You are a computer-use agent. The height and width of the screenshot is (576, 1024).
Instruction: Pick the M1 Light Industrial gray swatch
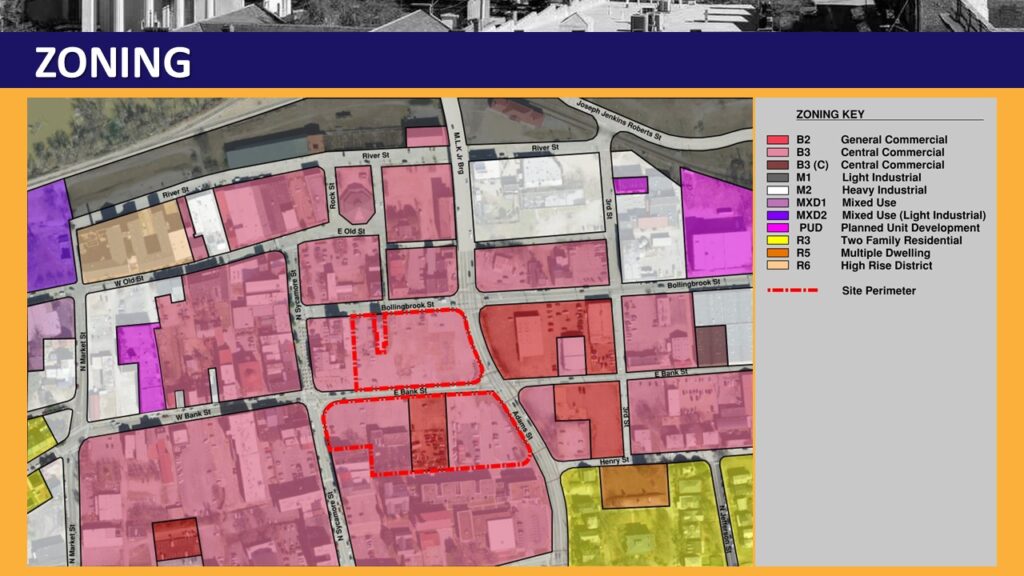point(777,178)
